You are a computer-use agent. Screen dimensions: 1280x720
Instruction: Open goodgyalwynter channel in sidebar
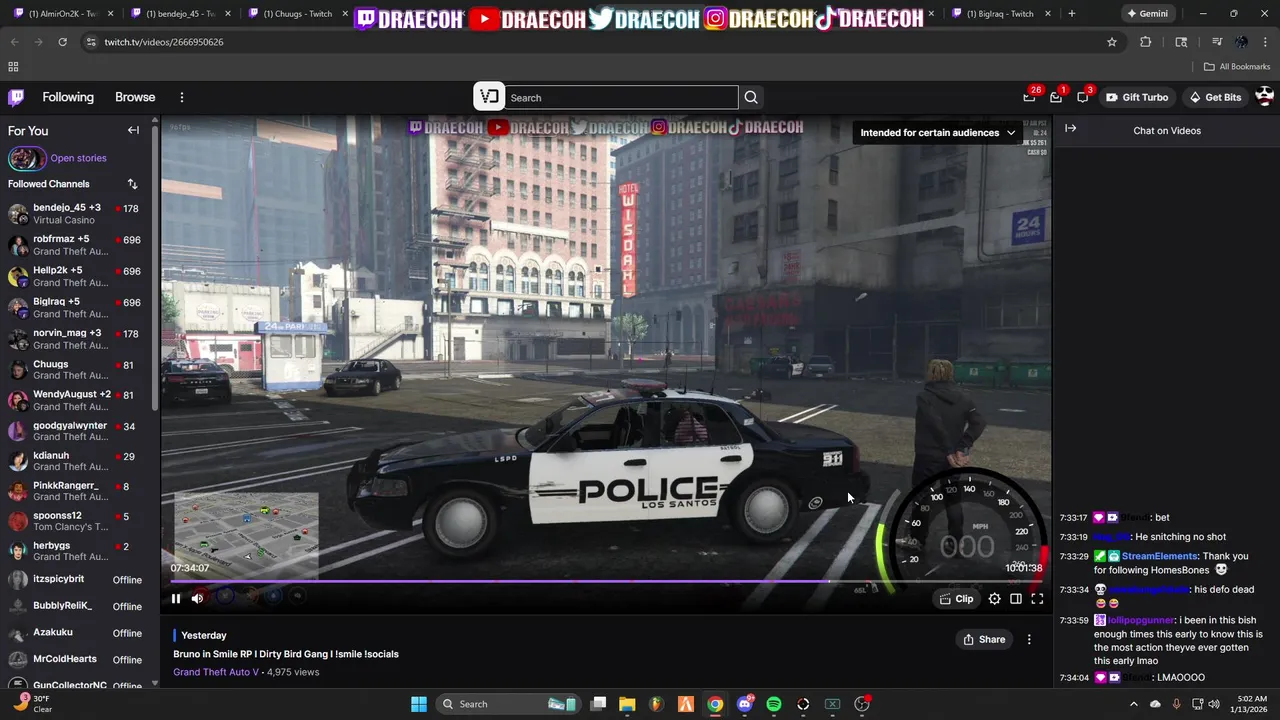(78, 431)
